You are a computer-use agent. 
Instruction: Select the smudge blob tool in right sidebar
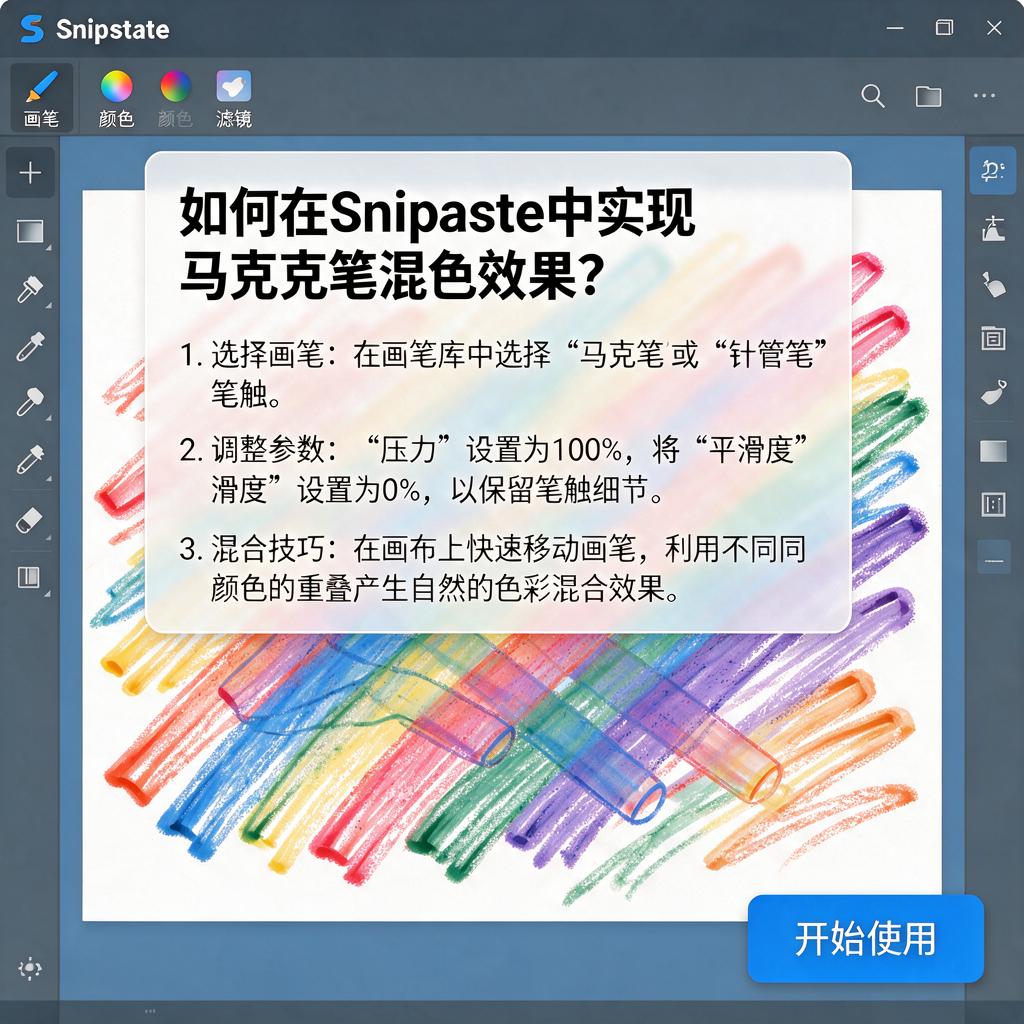993,392
